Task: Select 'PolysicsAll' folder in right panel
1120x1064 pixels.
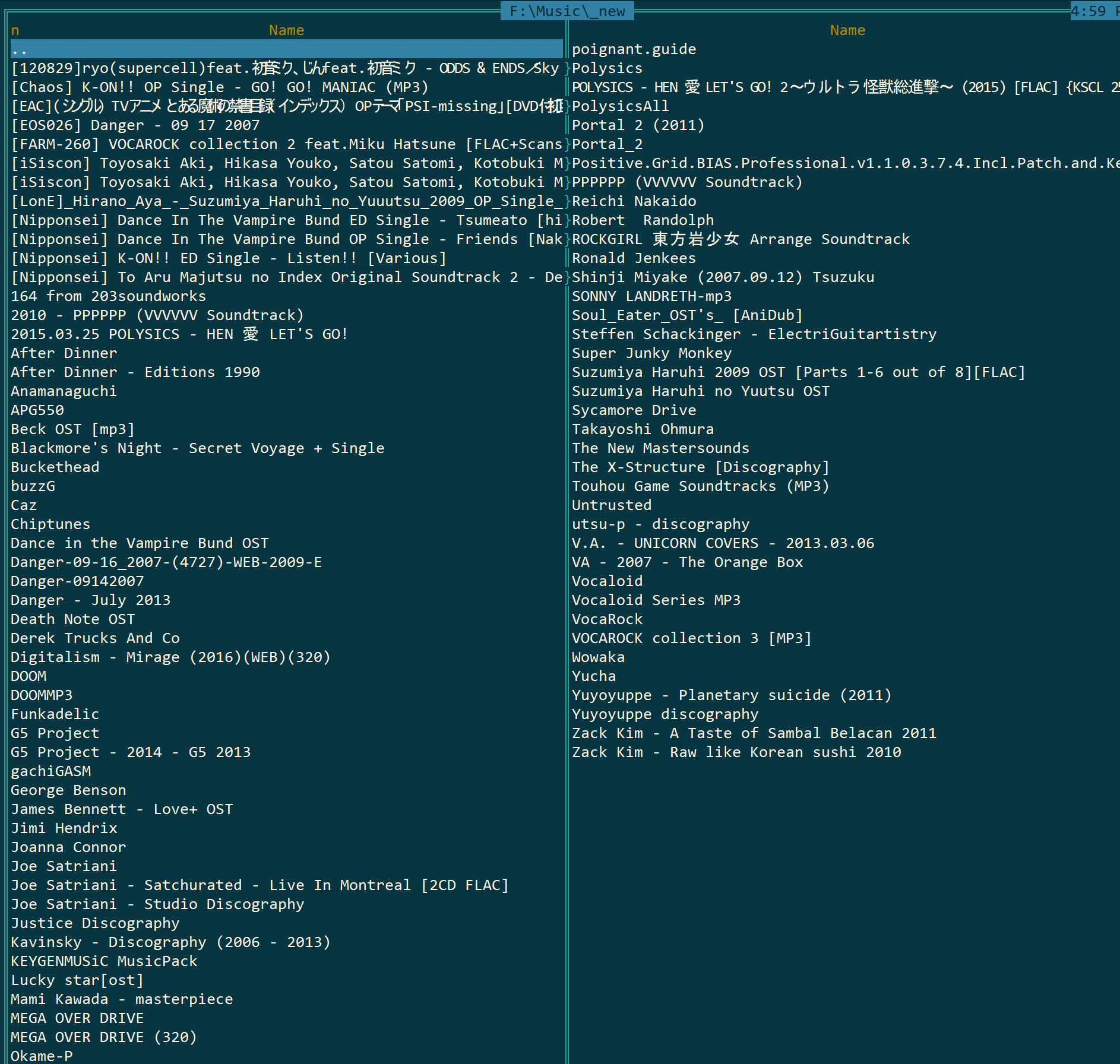Action: click(621, 106)
